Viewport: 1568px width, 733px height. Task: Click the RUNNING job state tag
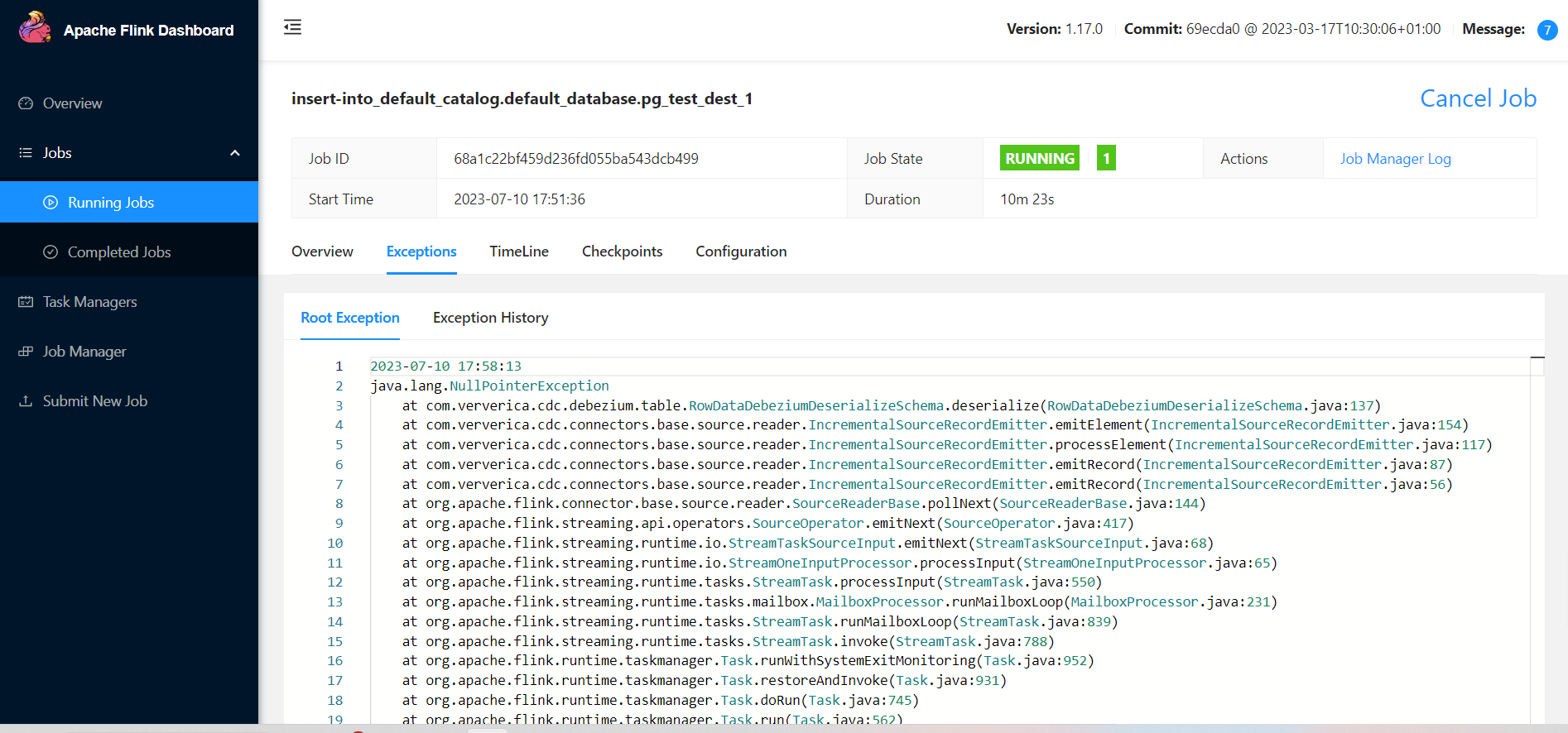(1040, 158)
